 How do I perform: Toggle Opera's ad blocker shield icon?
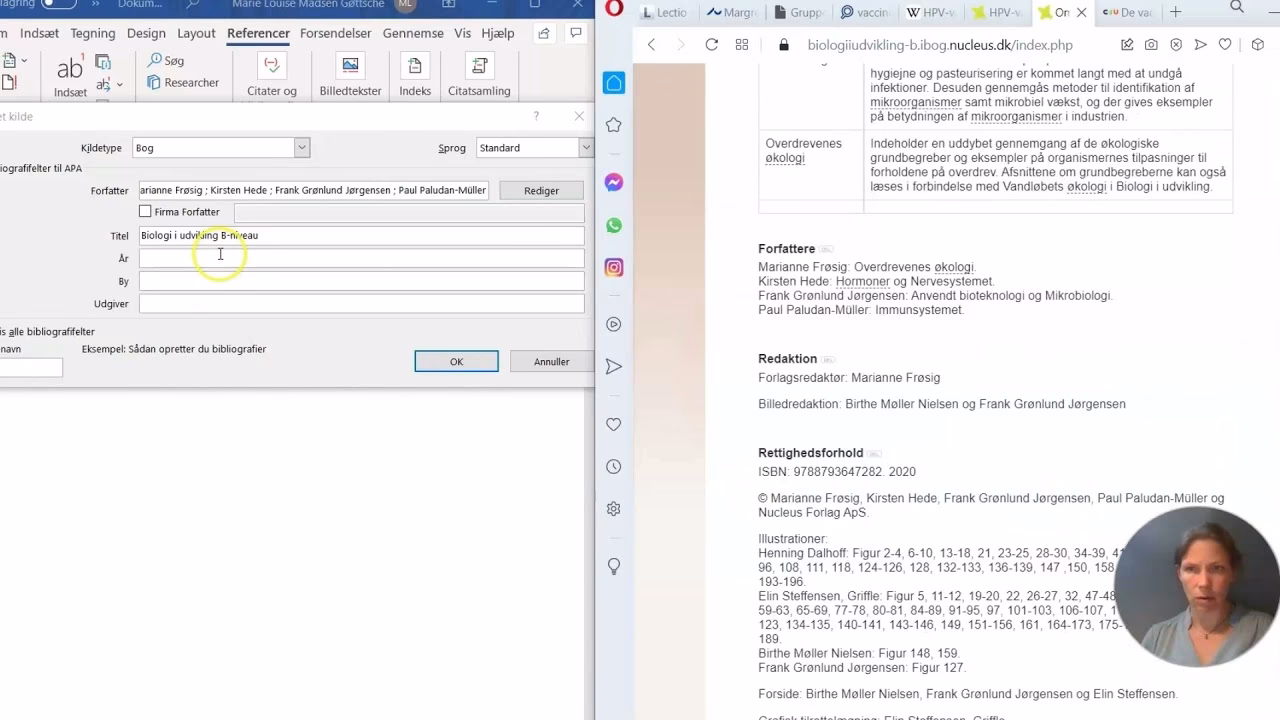click(x=1175, y=44)
